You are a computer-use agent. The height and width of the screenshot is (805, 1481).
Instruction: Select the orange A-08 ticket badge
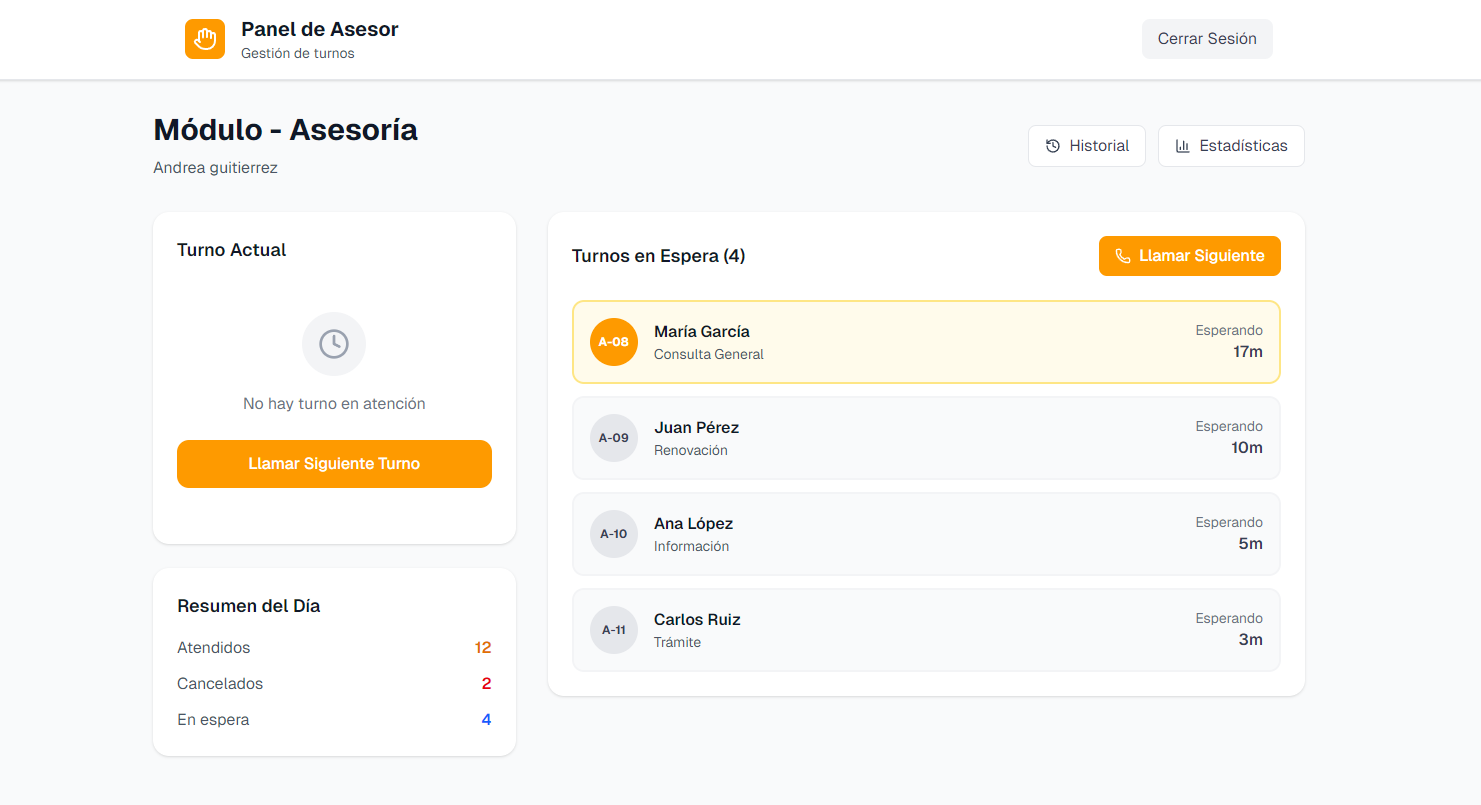coord(614,342)
